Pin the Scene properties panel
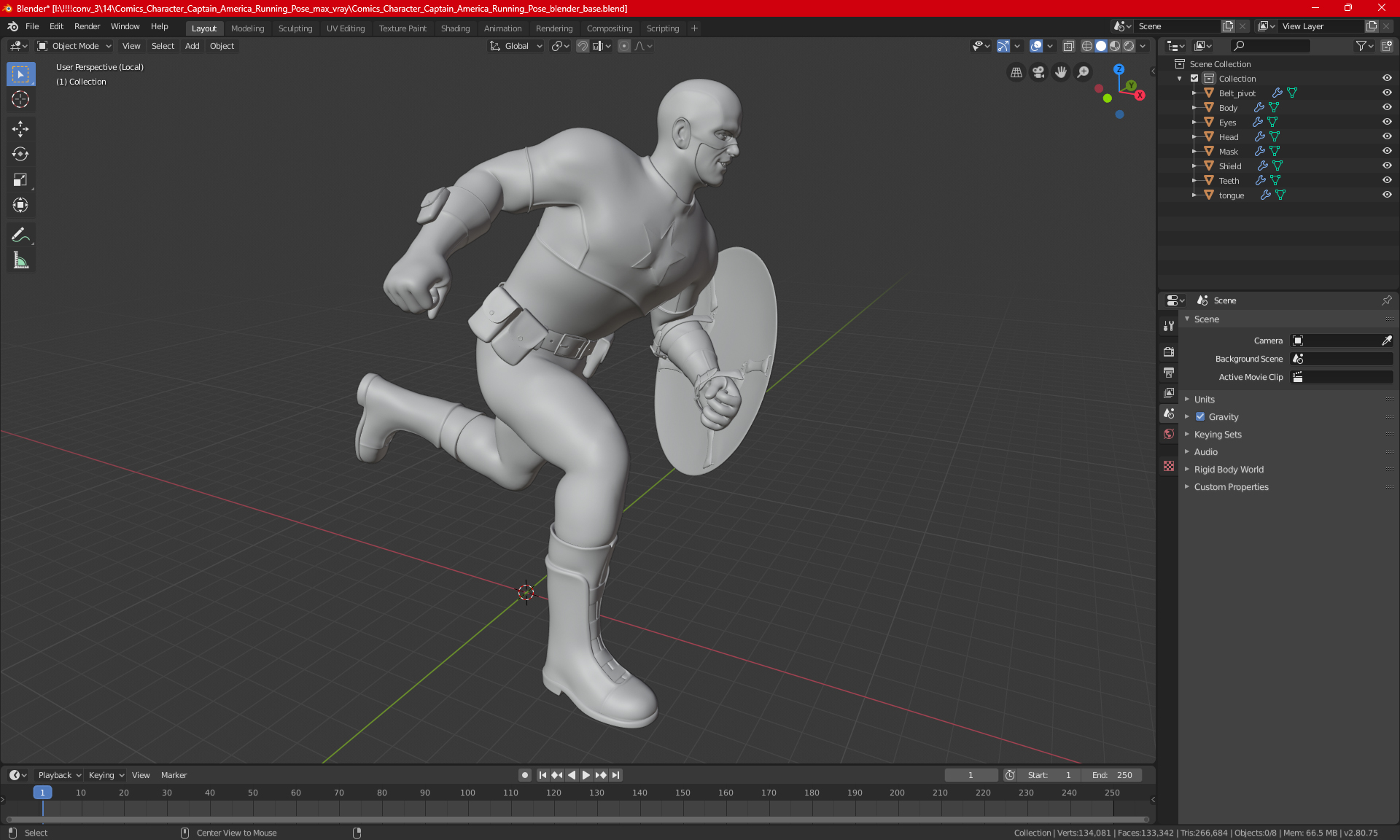Screen dimensions: 1400x840 1386,300
